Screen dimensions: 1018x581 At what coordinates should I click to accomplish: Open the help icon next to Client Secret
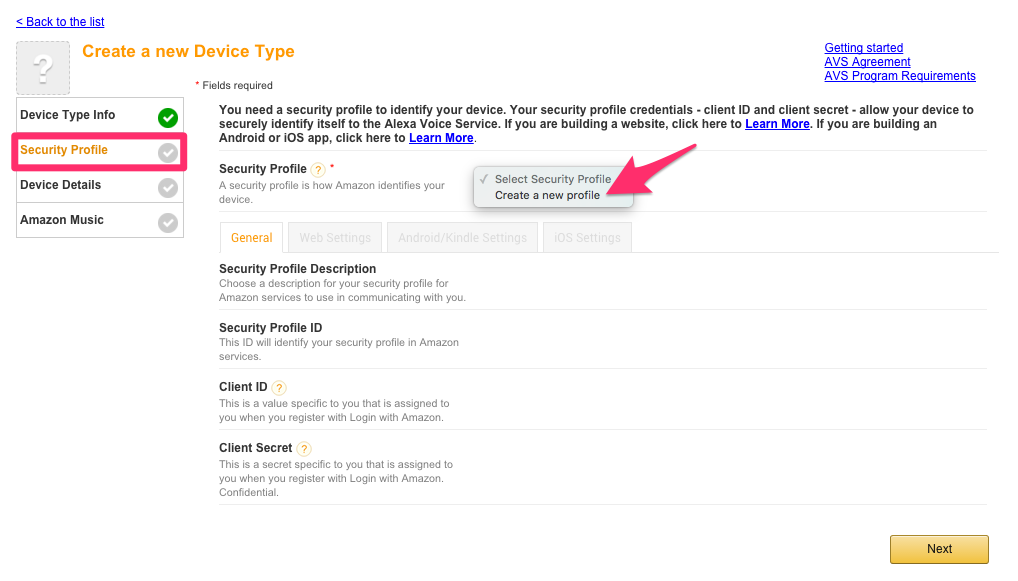pyautogui.click(x=304, y=449)
